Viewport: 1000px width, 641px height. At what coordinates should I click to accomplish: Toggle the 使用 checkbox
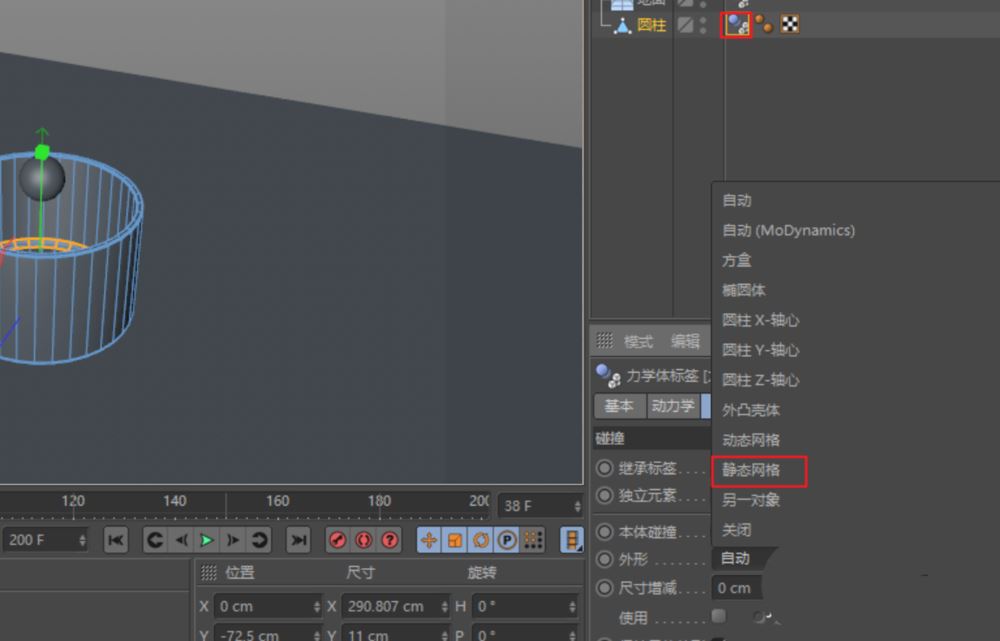pyautogui.click(x=719, y=615)
